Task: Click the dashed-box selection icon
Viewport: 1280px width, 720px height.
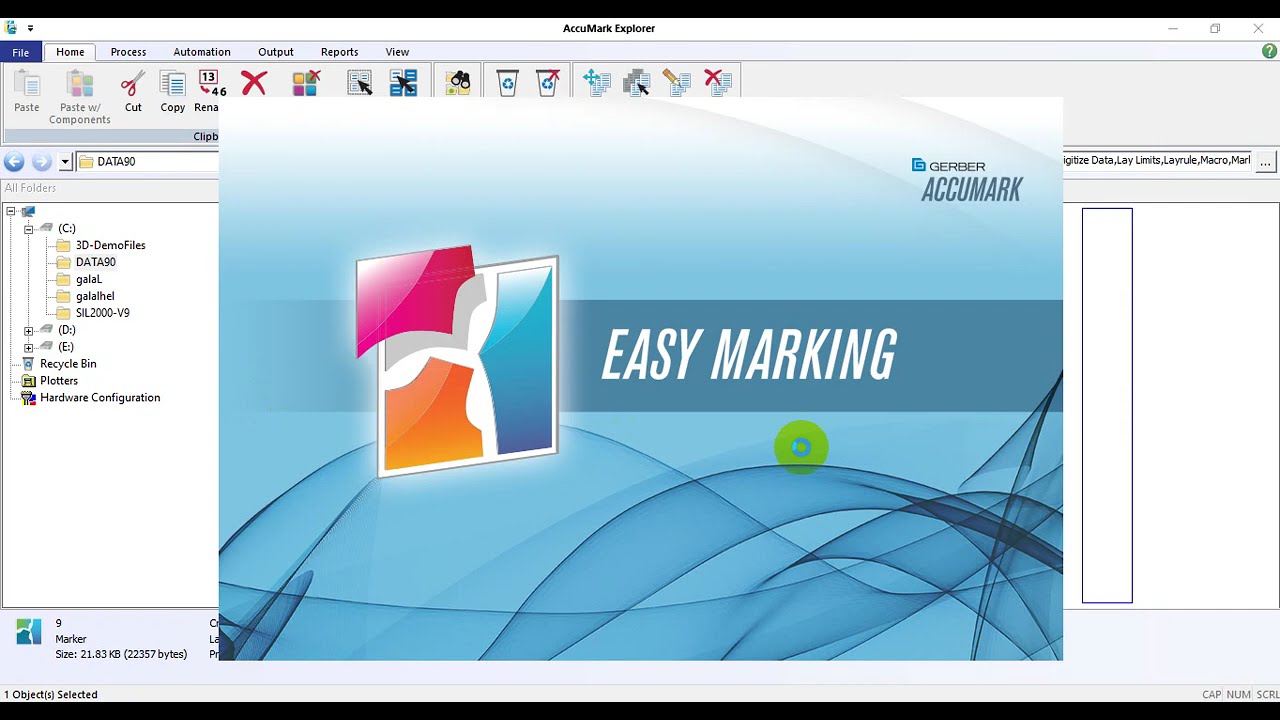Action: [x=359, y=83]
